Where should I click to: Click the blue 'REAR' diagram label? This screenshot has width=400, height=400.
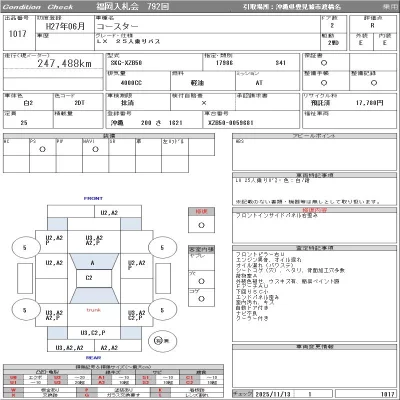coord(94,358)
